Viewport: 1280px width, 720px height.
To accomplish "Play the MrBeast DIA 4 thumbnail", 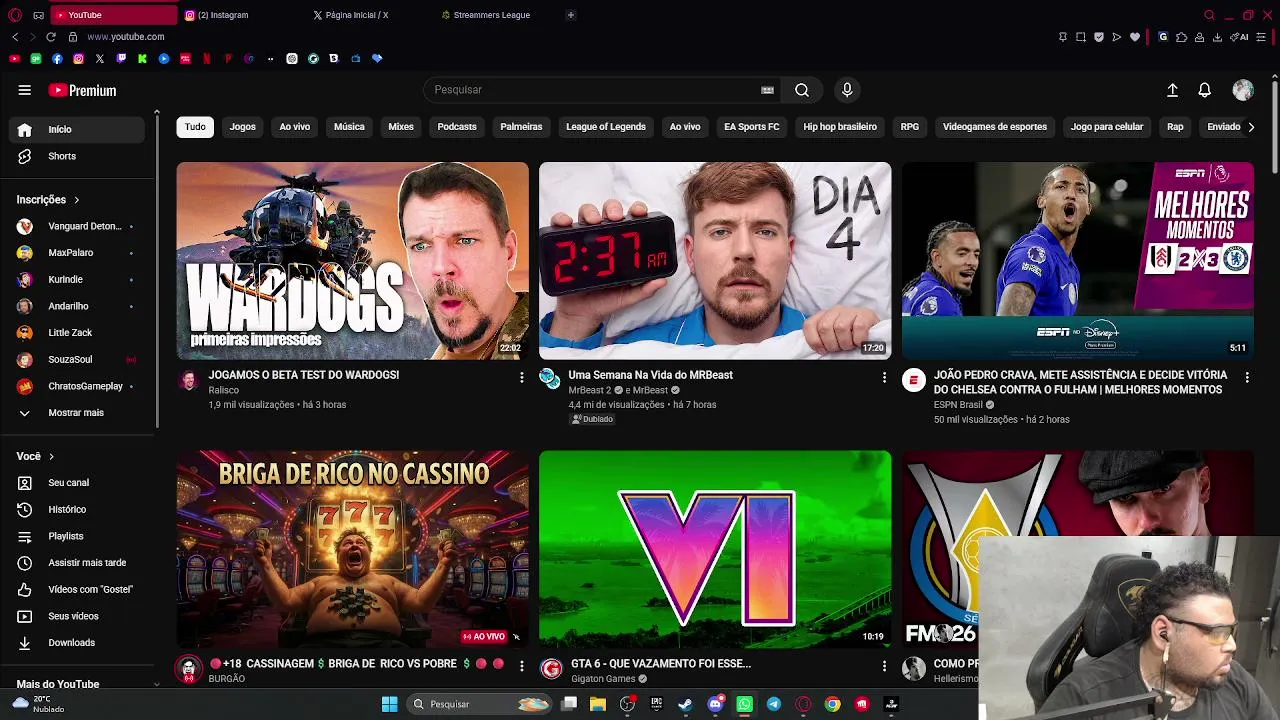I will (715, 261).
